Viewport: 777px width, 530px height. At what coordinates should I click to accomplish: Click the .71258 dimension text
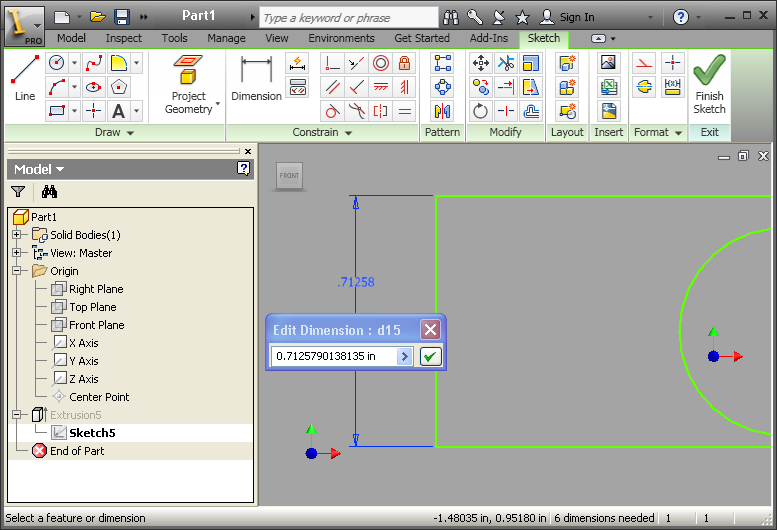tap(356, 282)
